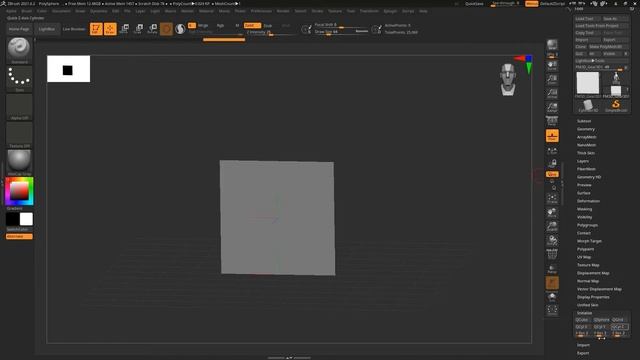Viewport: 640px width, 360px height.
Task: Open the Home Page tab
Action: pyautogui.click(x=19, y=29)
